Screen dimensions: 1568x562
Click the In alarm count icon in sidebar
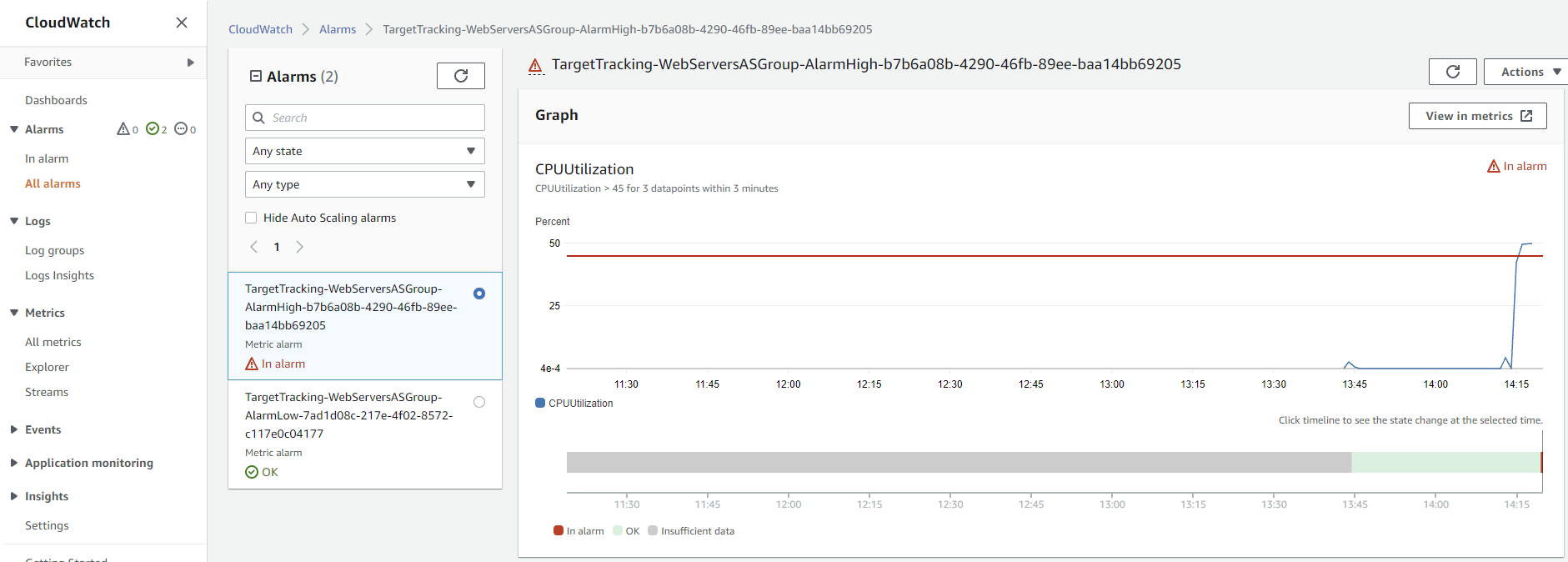(123, 129)
